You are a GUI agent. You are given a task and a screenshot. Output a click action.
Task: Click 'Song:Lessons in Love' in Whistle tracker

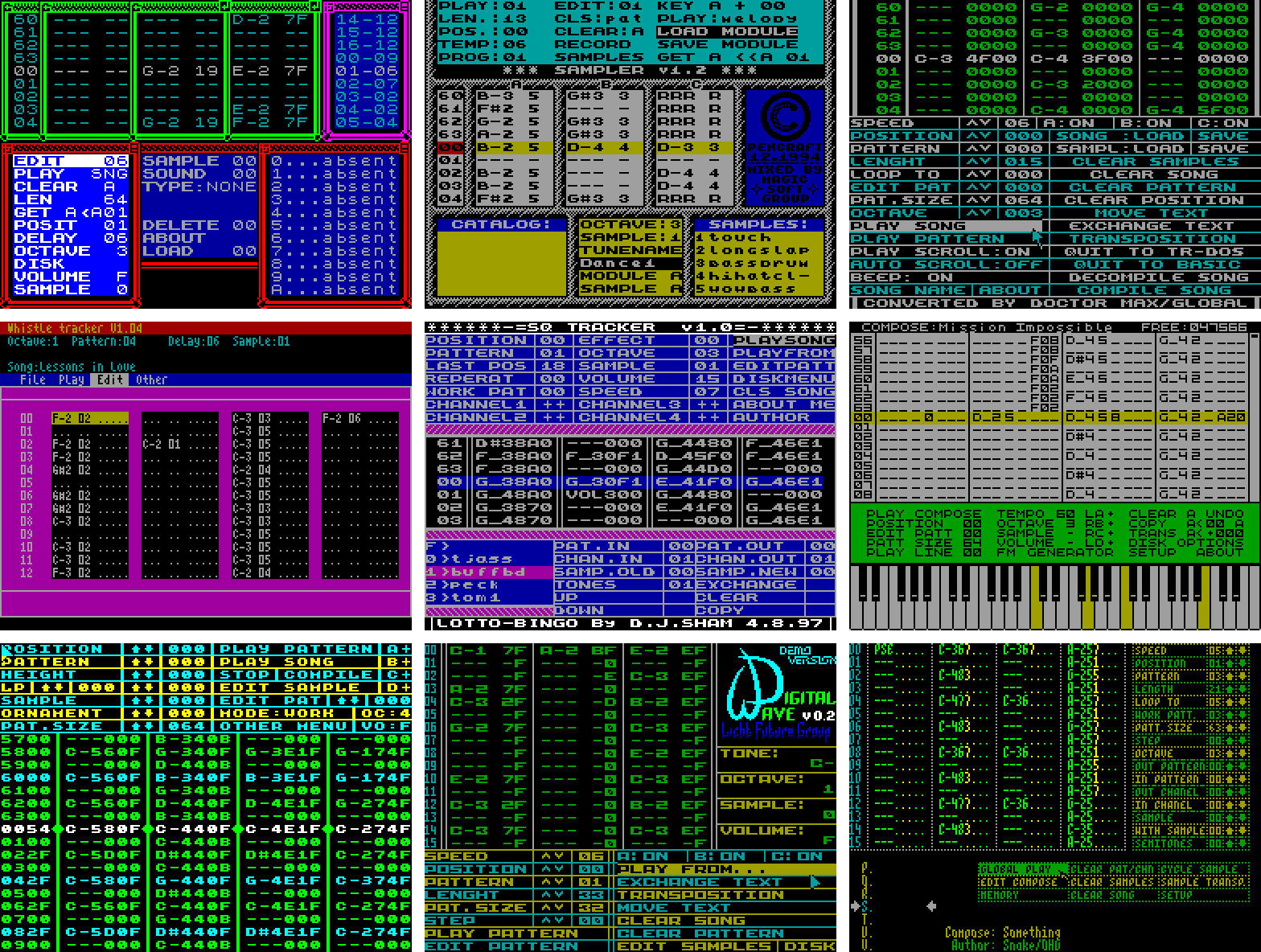72,367
